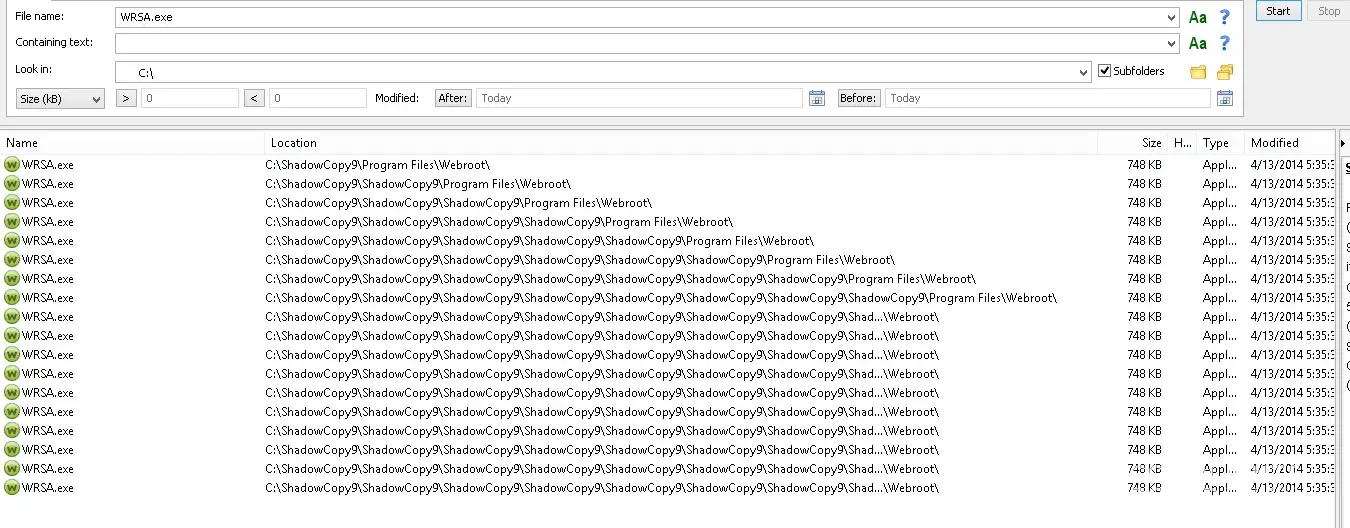This screenshot has height=528, width=1350.
Task: Toggle the Before: modified date button
Action: pyautogui.click(x=859, y=98)
